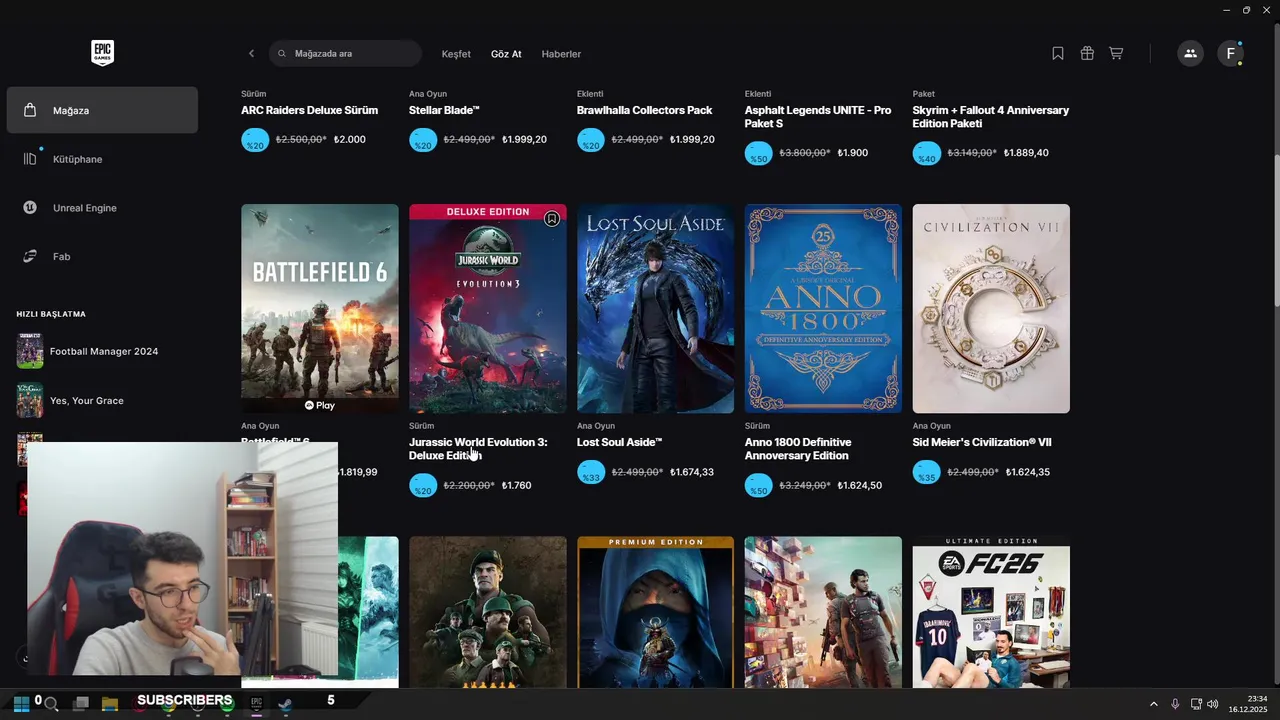Open the Windows Start button
Screen dimensions: 1280x720
coord(20,704)
